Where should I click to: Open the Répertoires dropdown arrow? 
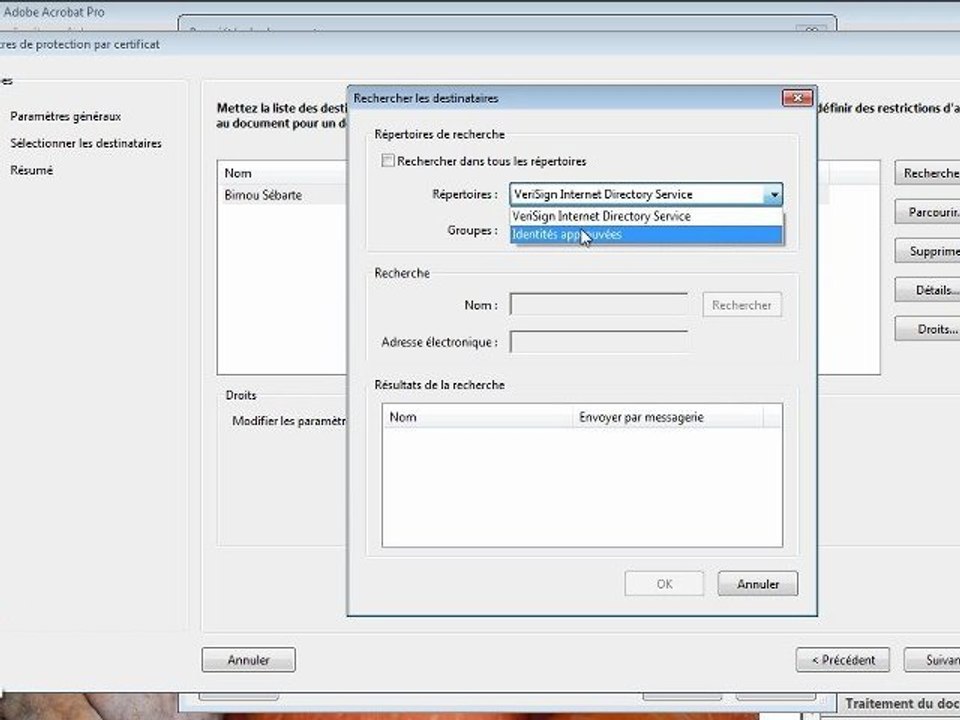[x=774, y=195]
